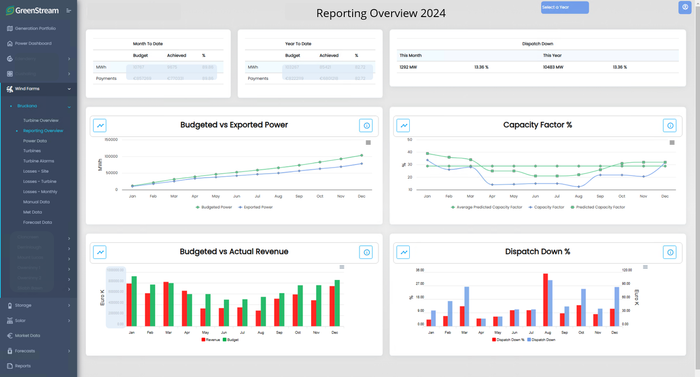Click the Dispatch Down % chart type icon
This screenshot has width=700, height=377.
pyautogui.click(x=404, y=252)
